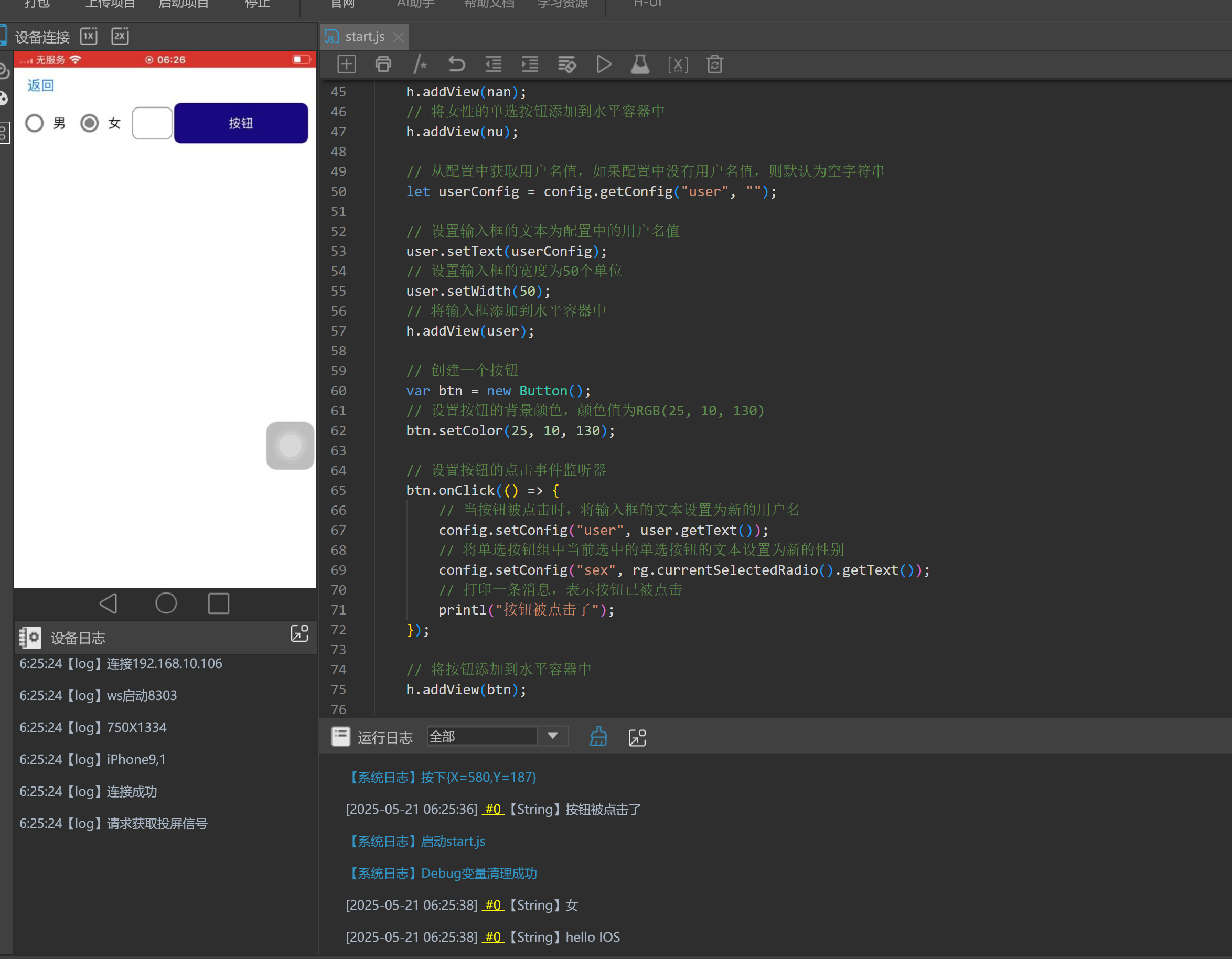Click 启动项目 in the top menu

point(184,4)
